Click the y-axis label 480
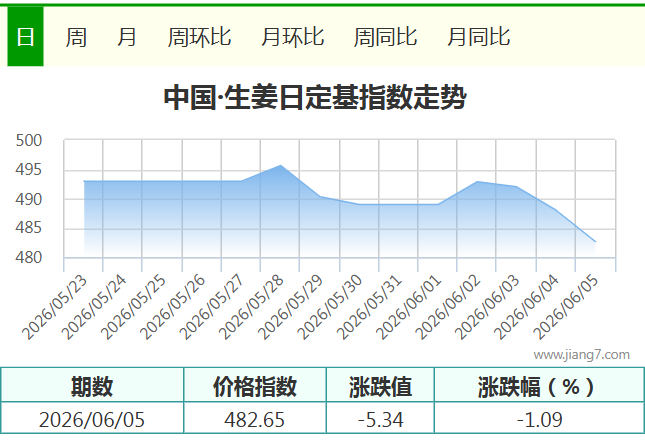The height and width of the screenshot is (440, 645). [29, 257]
